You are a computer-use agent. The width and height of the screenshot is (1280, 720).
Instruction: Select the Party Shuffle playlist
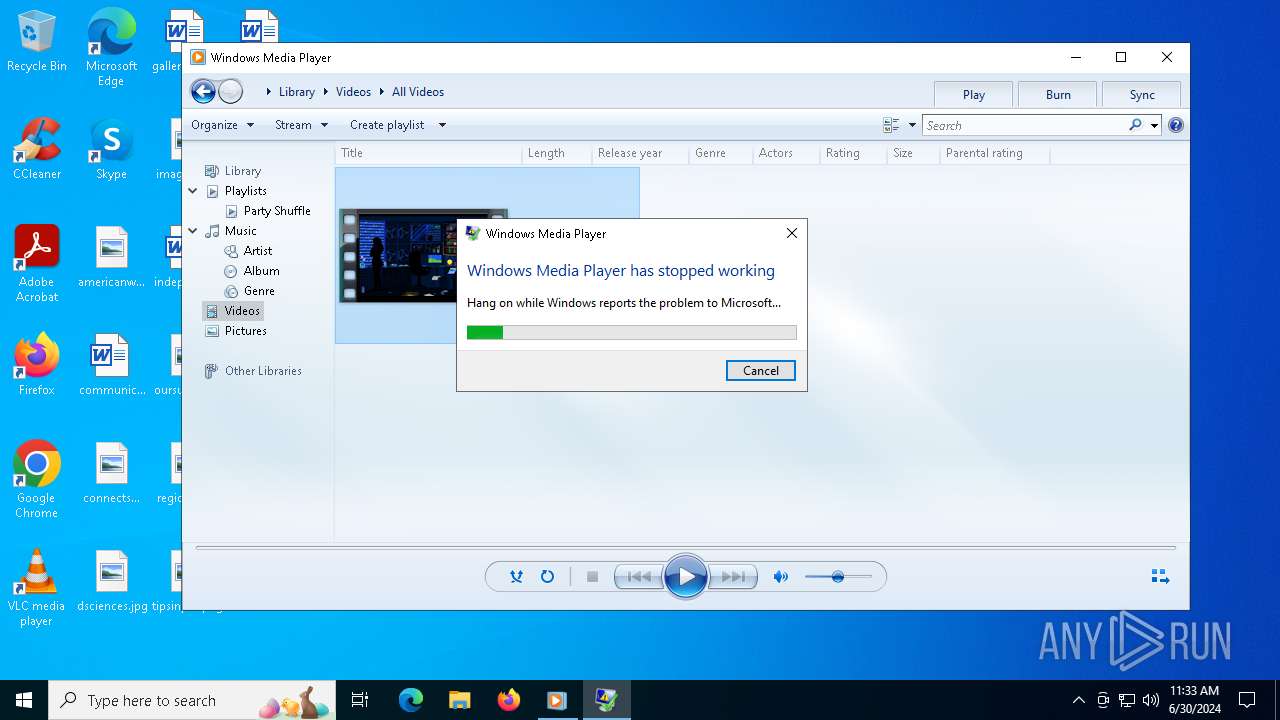click(277, 211)
